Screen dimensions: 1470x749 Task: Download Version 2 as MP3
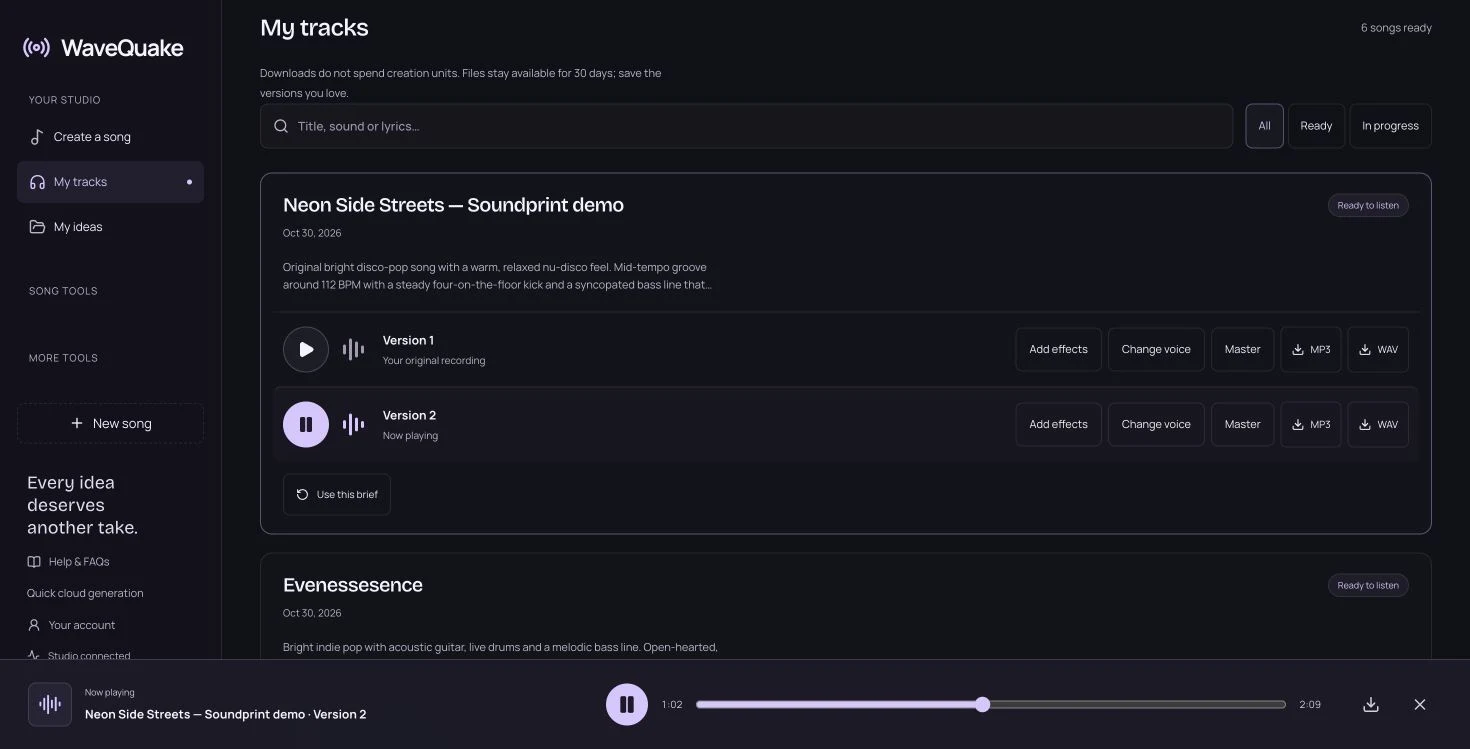click(x=1311, y=424)
